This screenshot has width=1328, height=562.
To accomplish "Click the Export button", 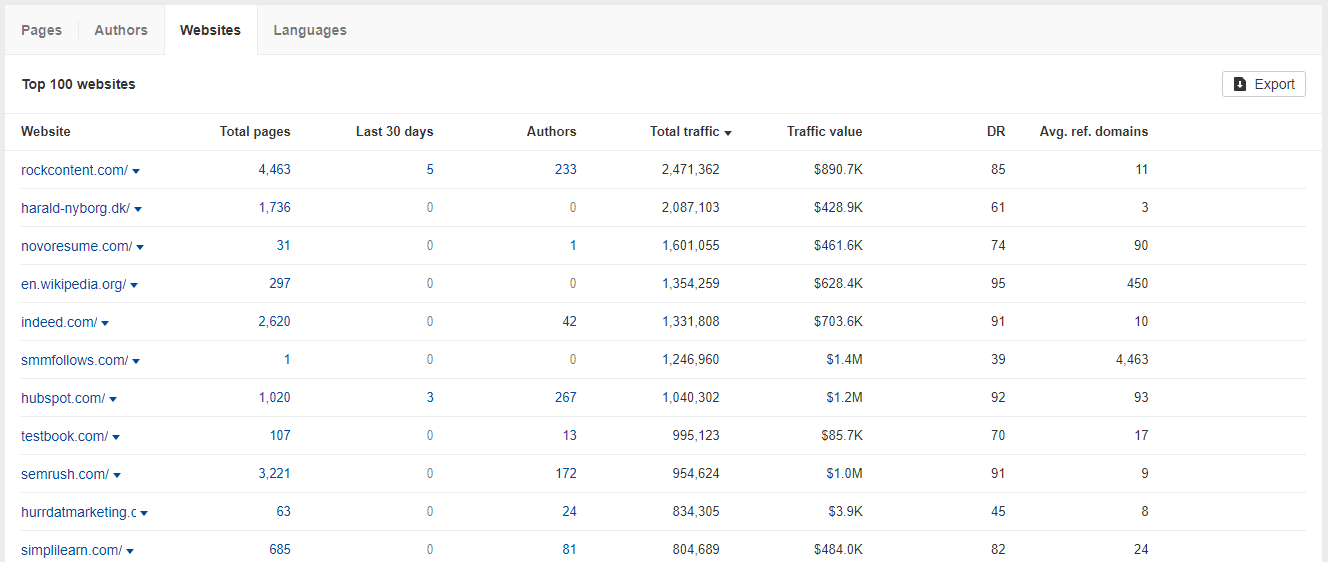I will [x=1264, y=84].
